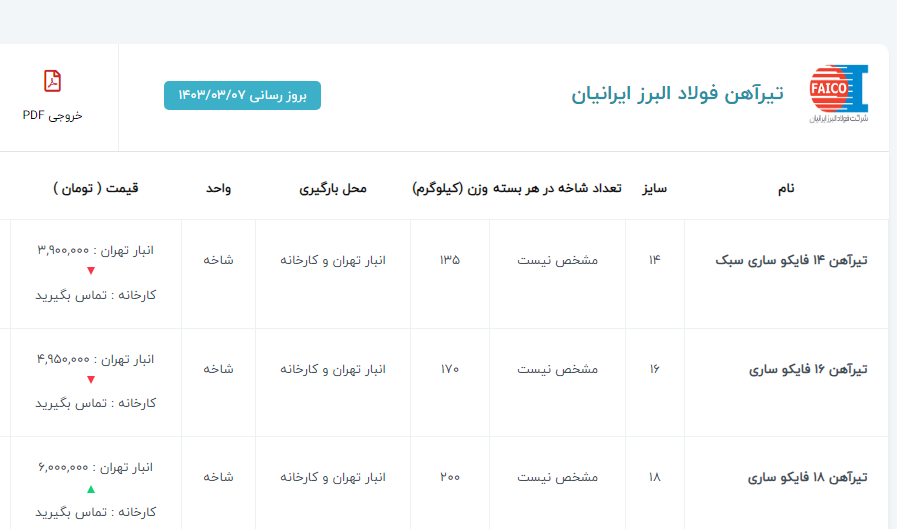This screenshot has width=897, height=529.
Task: Click the 'واحد' column header
Action: 218,188
